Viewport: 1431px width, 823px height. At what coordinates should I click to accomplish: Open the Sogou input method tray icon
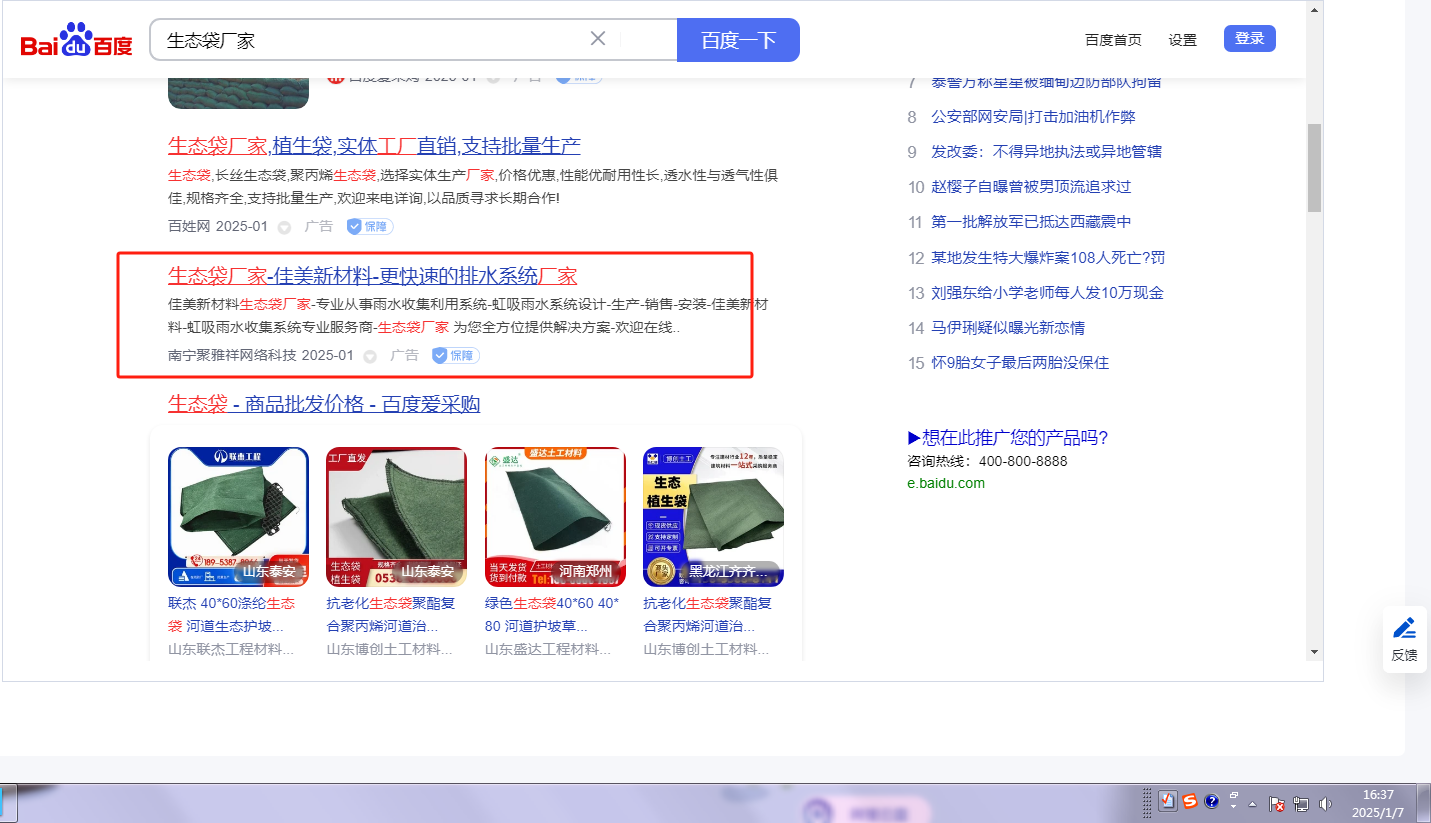point(1190,801)
